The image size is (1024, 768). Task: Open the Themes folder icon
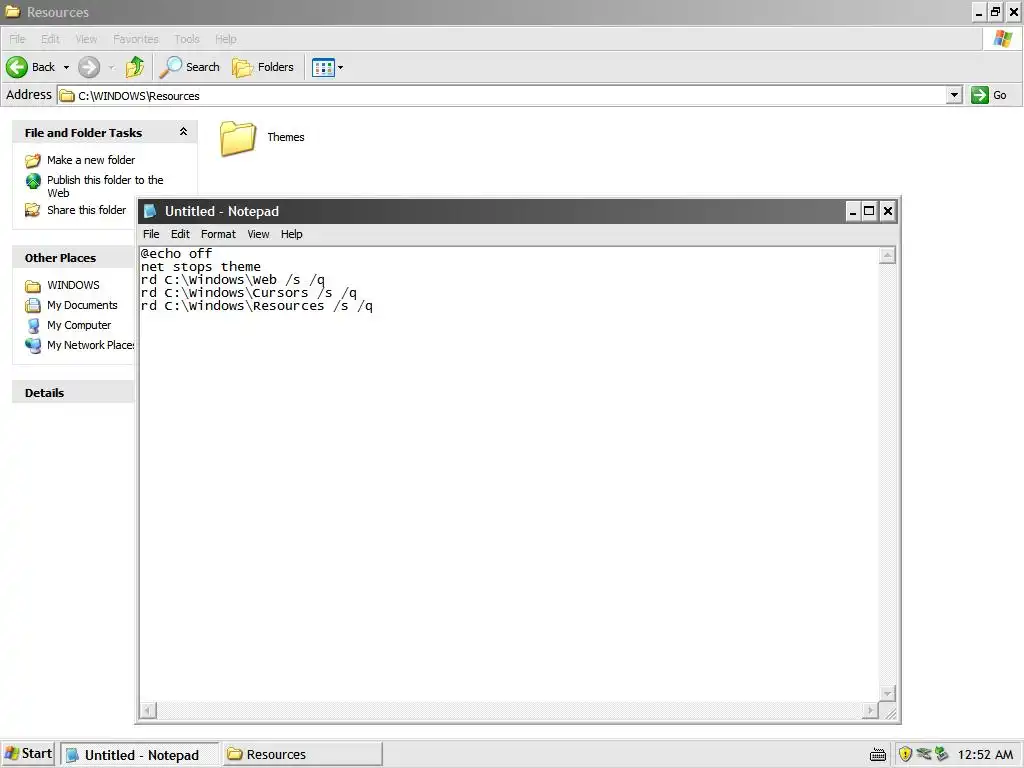tap(237, 138)
